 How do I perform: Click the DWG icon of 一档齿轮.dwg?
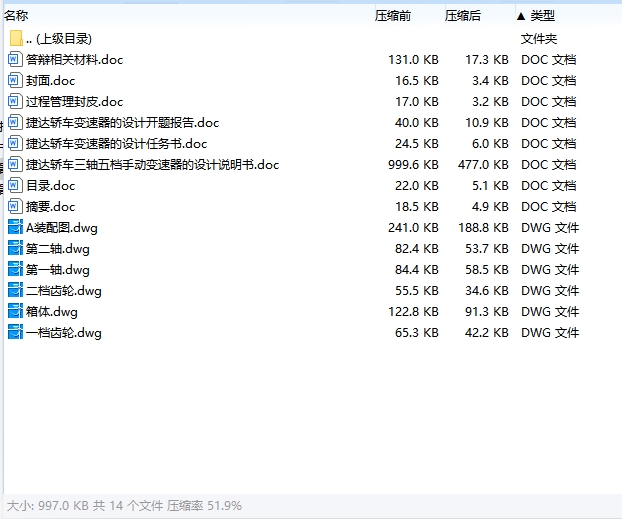coord(15,333)
